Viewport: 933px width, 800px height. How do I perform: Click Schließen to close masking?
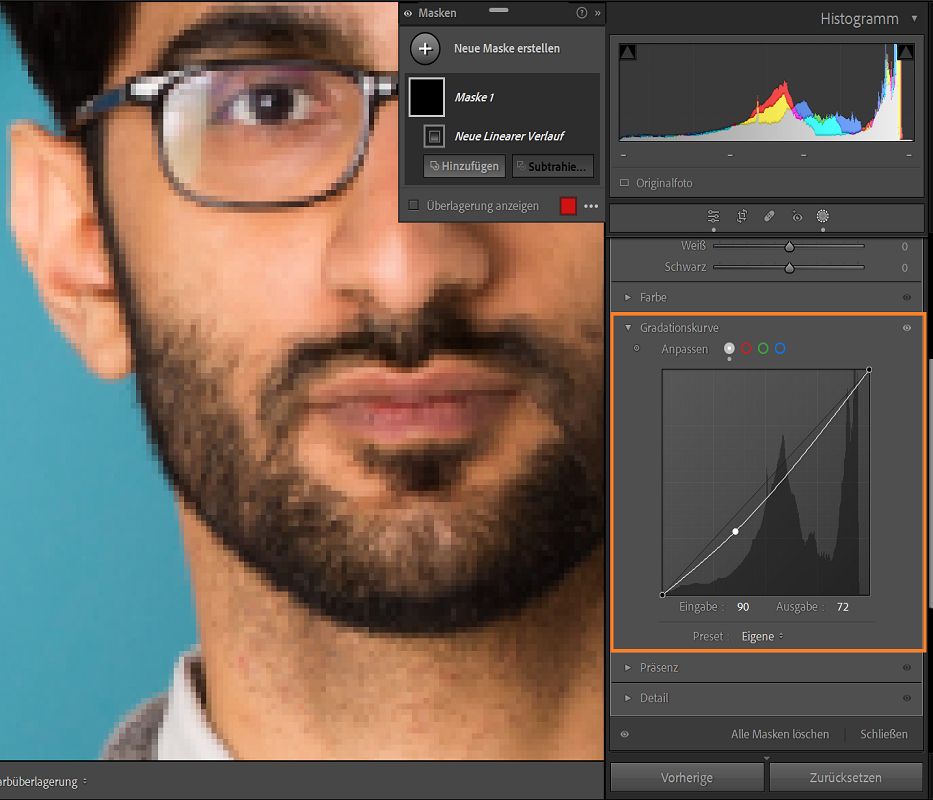884,734
